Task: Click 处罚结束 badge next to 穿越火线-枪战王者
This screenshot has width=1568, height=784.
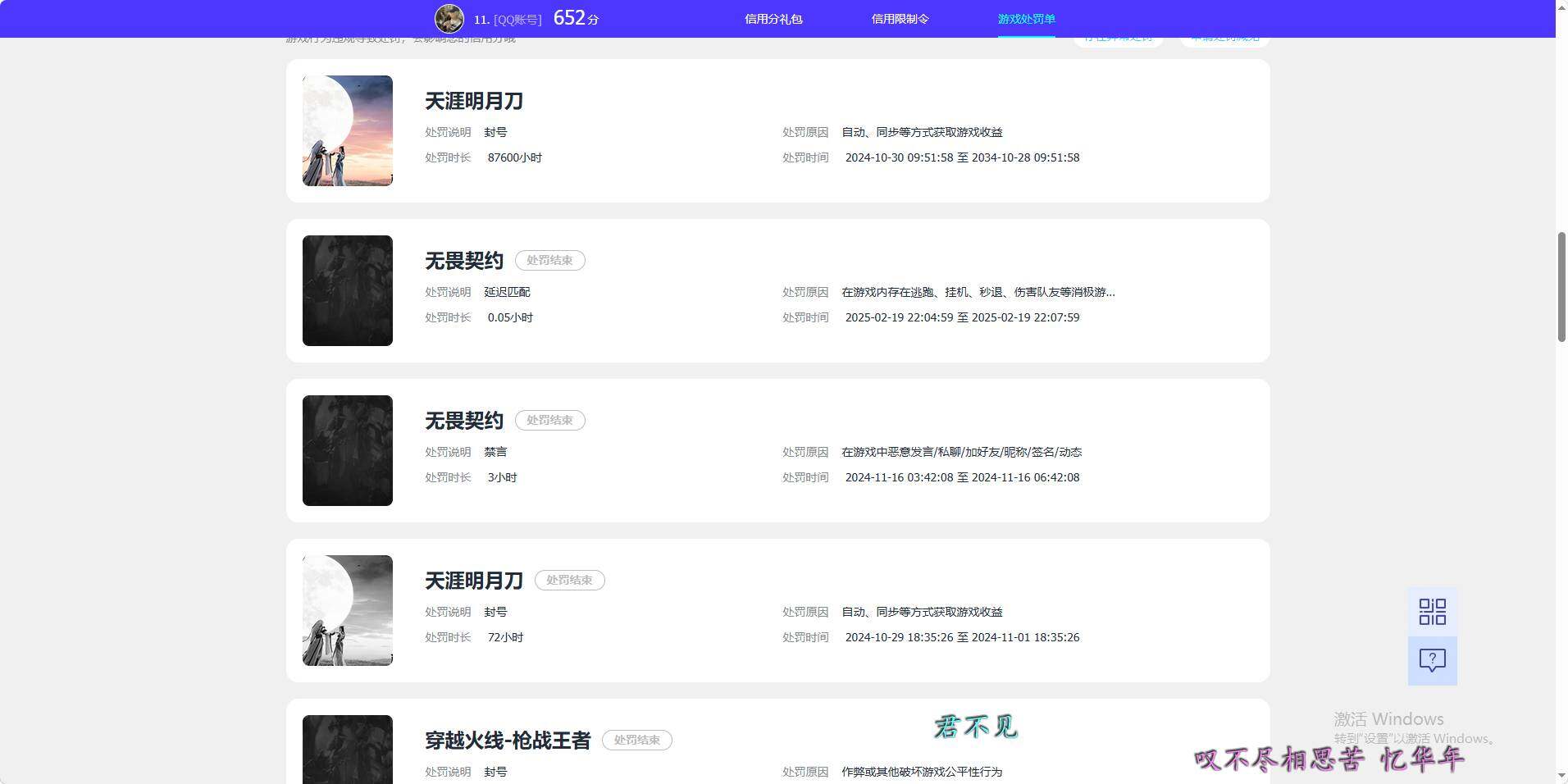Action: click(x=636, y=740)
